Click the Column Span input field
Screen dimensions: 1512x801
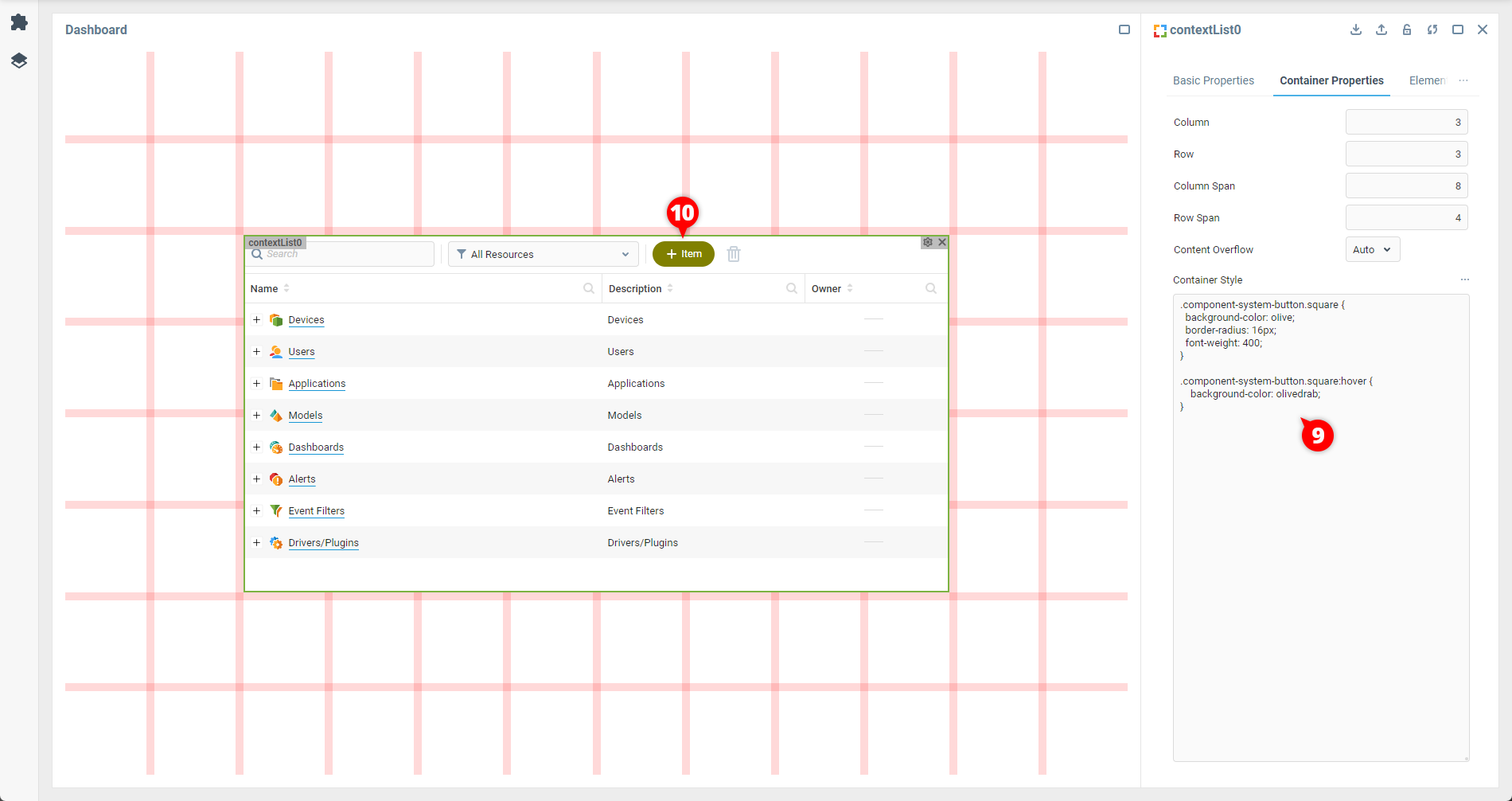coord(1406,186)
